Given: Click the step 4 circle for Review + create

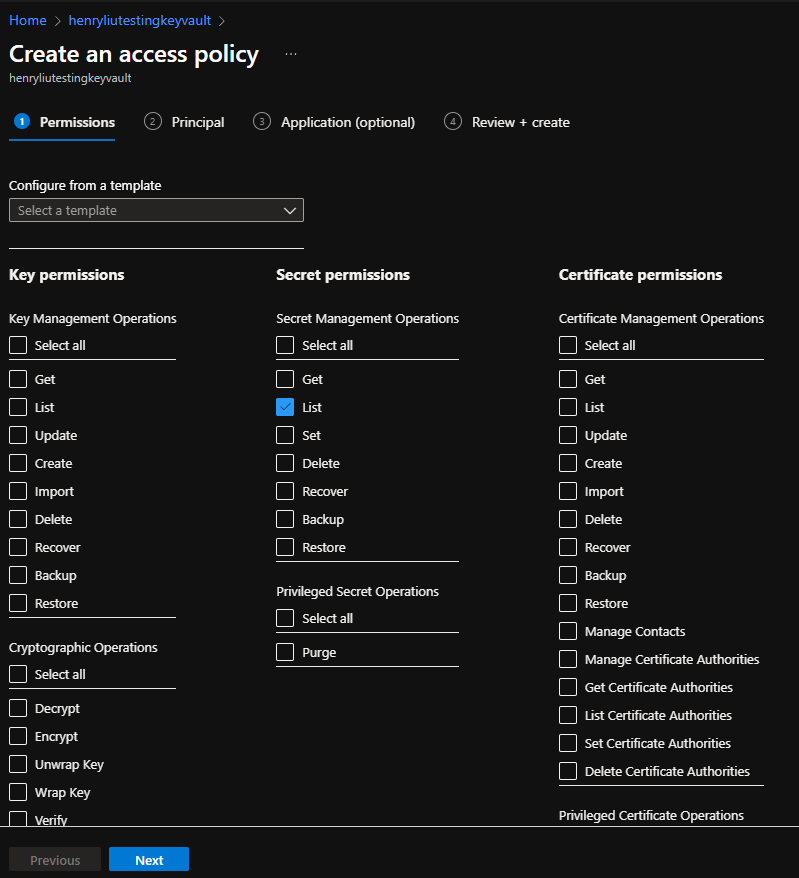Looking at the screenshot, I should point(452,122).
